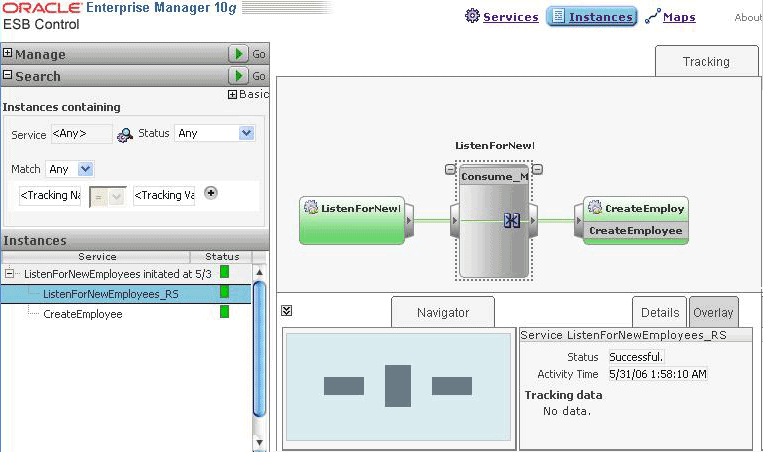The width and height of the screenshot is (763, 452).
Task: Click green Go arrow in Manage bar
Action: (238, 54)
